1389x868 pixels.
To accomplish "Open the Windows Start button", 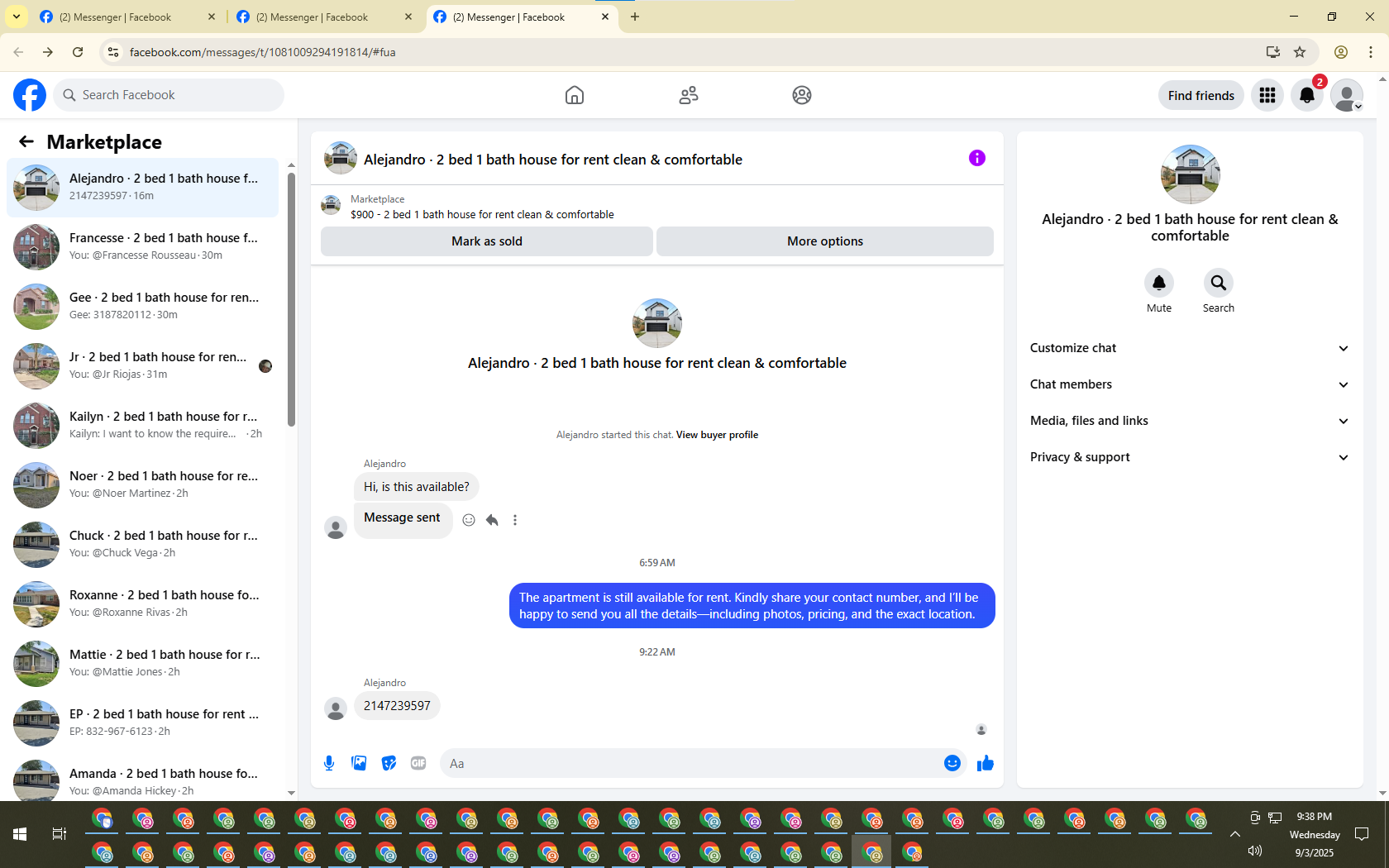I will (20, 834).
